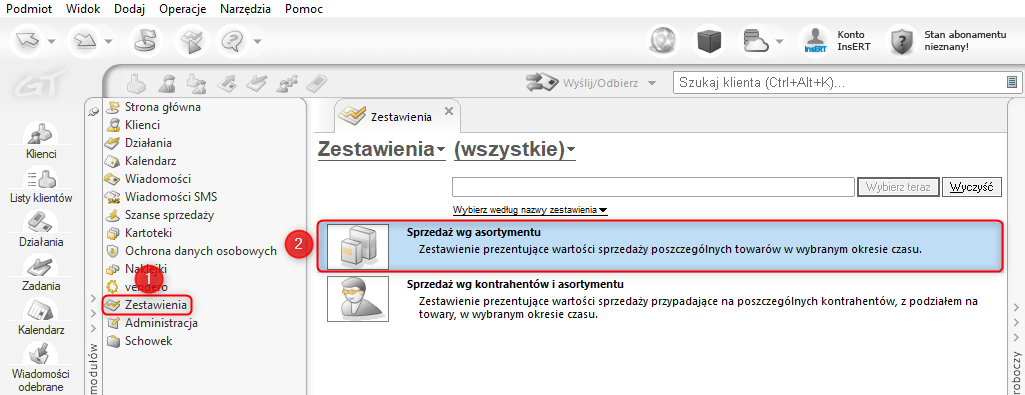This screenshot has height=395, width=1025.
Task: Open Wybierz według nazwy zestawienia dropdown
Action: (530, 211)
